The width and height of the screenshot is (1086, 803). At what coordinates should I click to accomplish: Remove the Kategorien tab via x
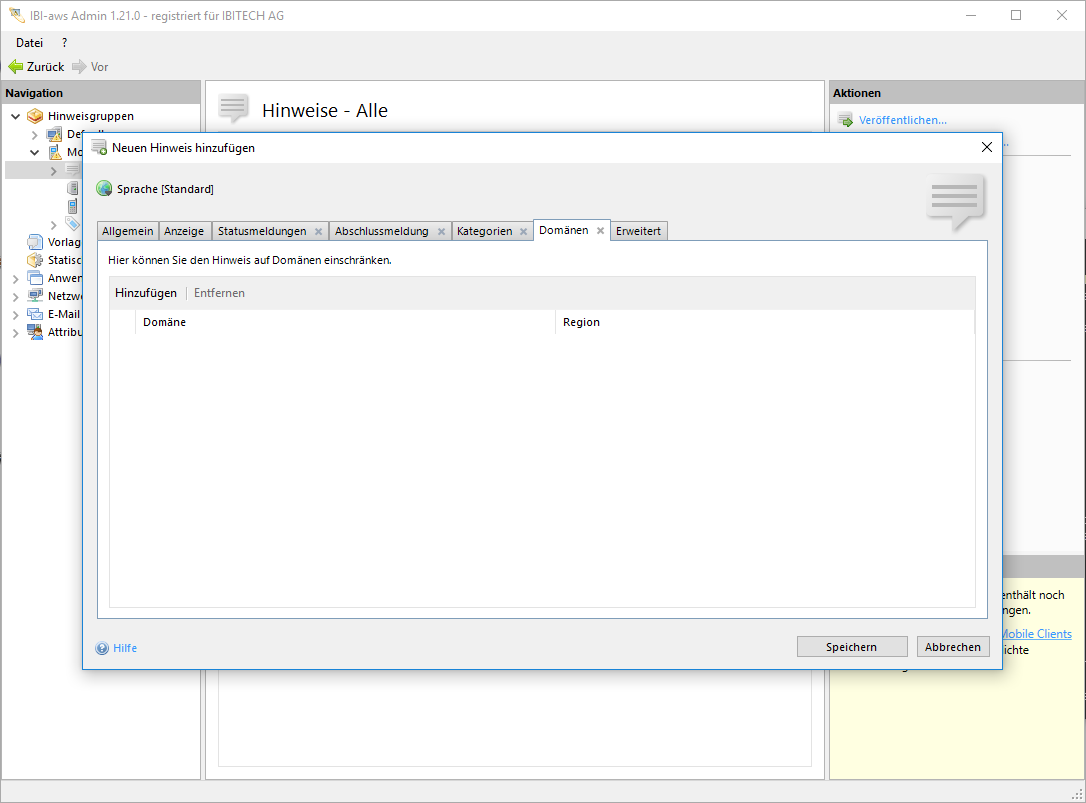tap(523, 231)
